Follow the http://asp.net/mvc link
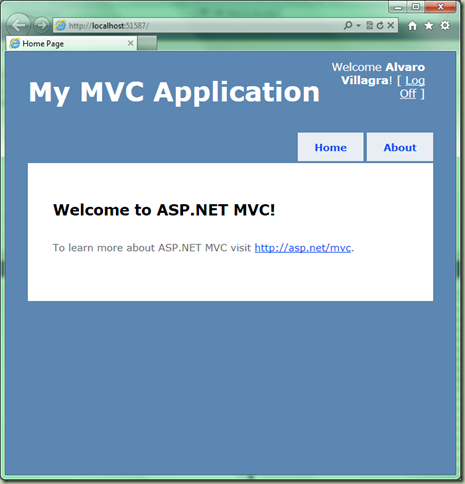The height and width of the screenshot is (484, 465). point(303,248)
